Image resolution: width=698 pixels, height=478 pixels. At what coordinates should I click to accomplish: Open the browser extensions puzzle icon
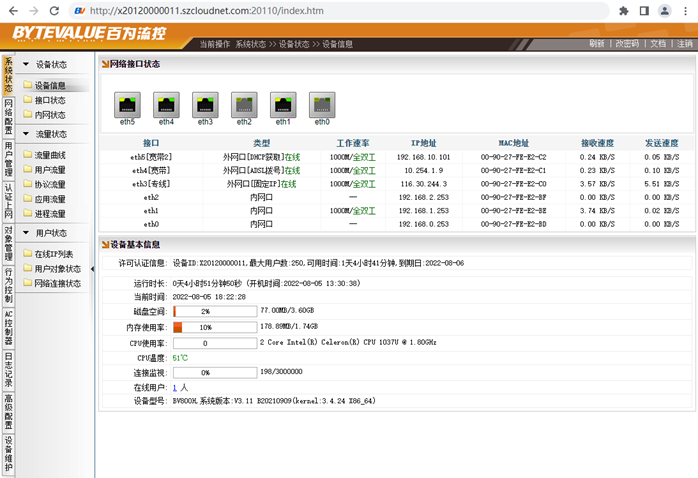(625, 10)
